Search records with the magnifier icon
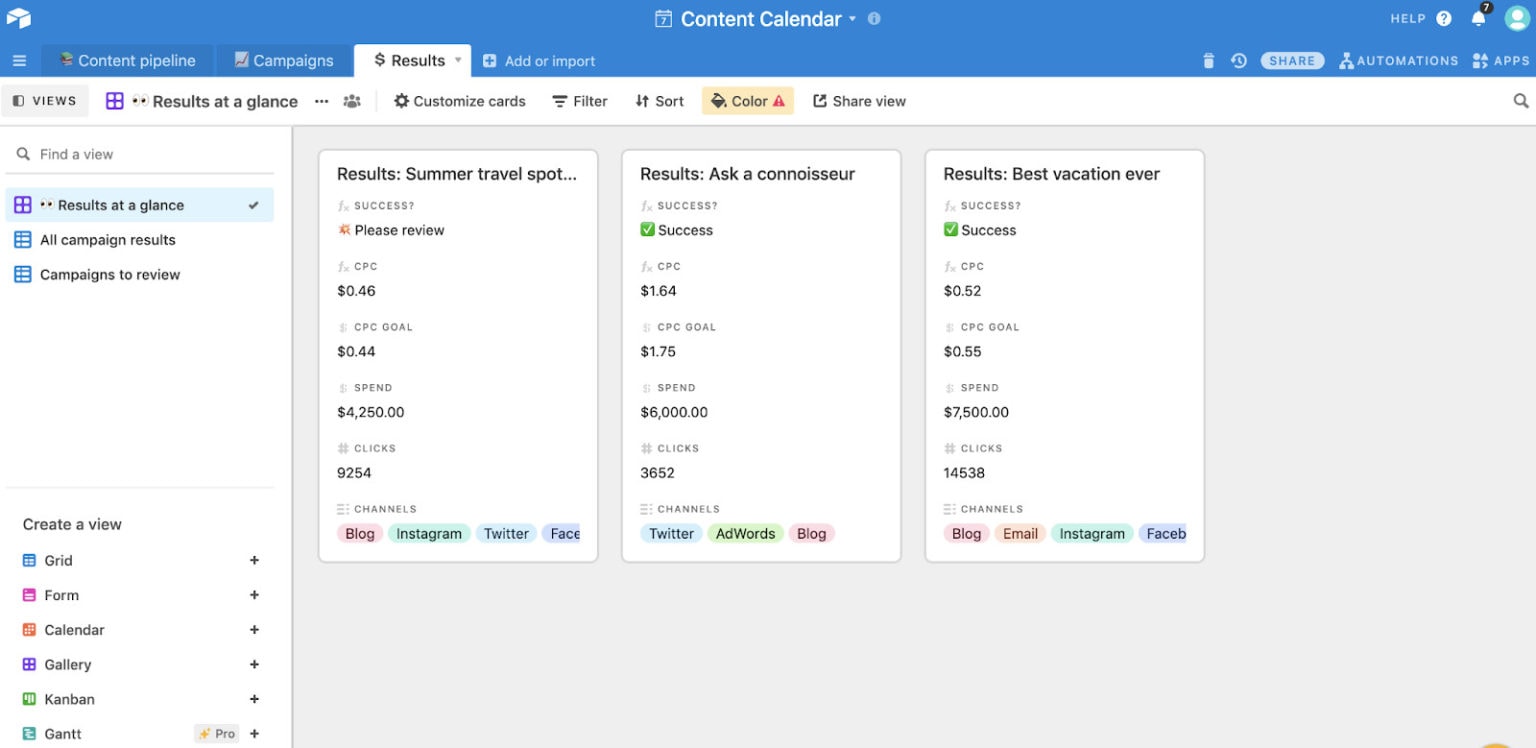Screen dimensions: 1536x748 (x=1520, y=100)
